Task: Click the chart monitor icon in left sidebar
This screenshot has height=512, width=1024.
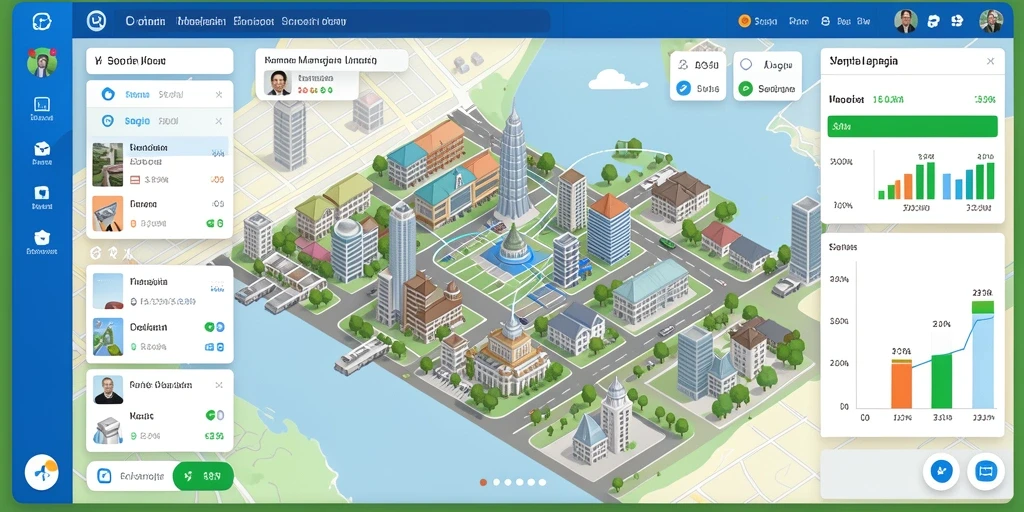Action: (x=42, y=104)
